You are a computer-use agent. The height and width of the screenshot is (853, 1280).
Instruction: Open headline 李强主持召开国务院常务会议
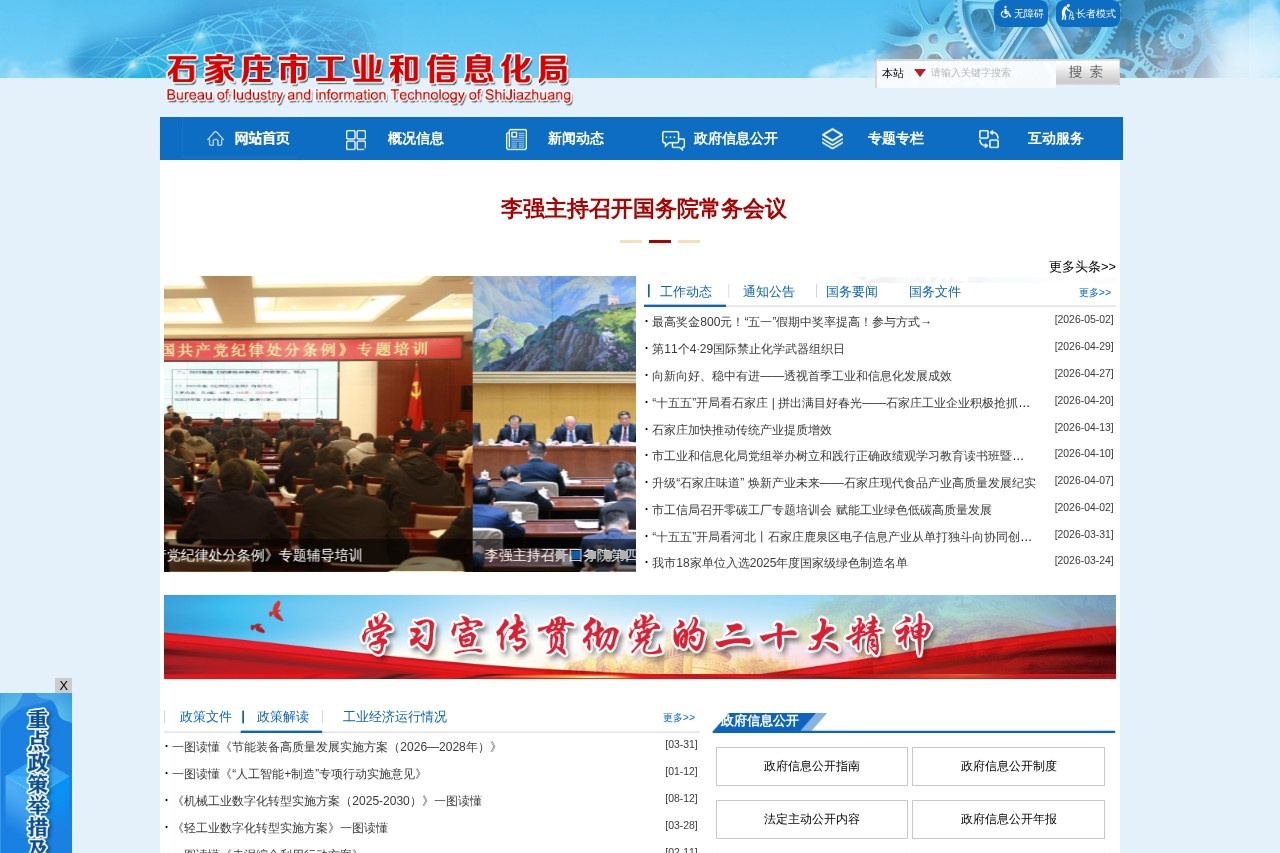coord(643,209)
